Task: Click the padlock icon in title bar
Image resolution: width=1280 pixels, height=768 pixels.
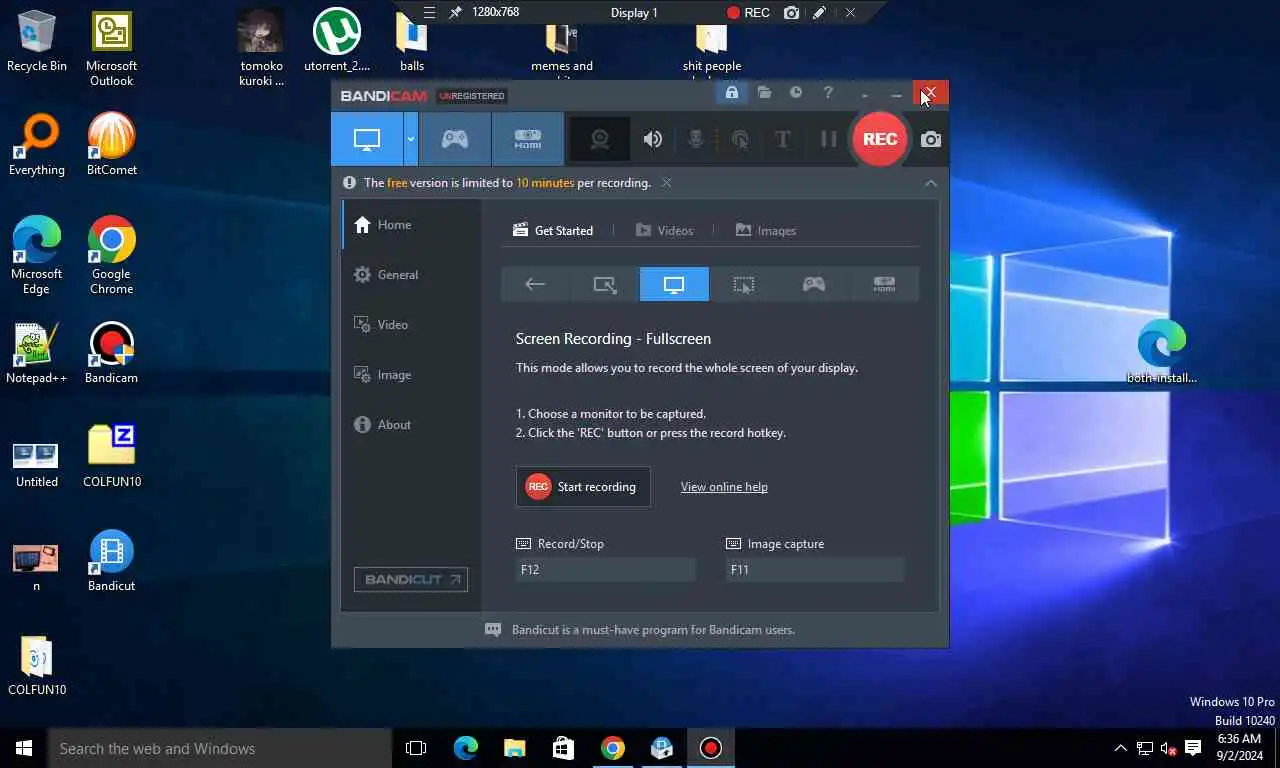Action: (732, 93)
